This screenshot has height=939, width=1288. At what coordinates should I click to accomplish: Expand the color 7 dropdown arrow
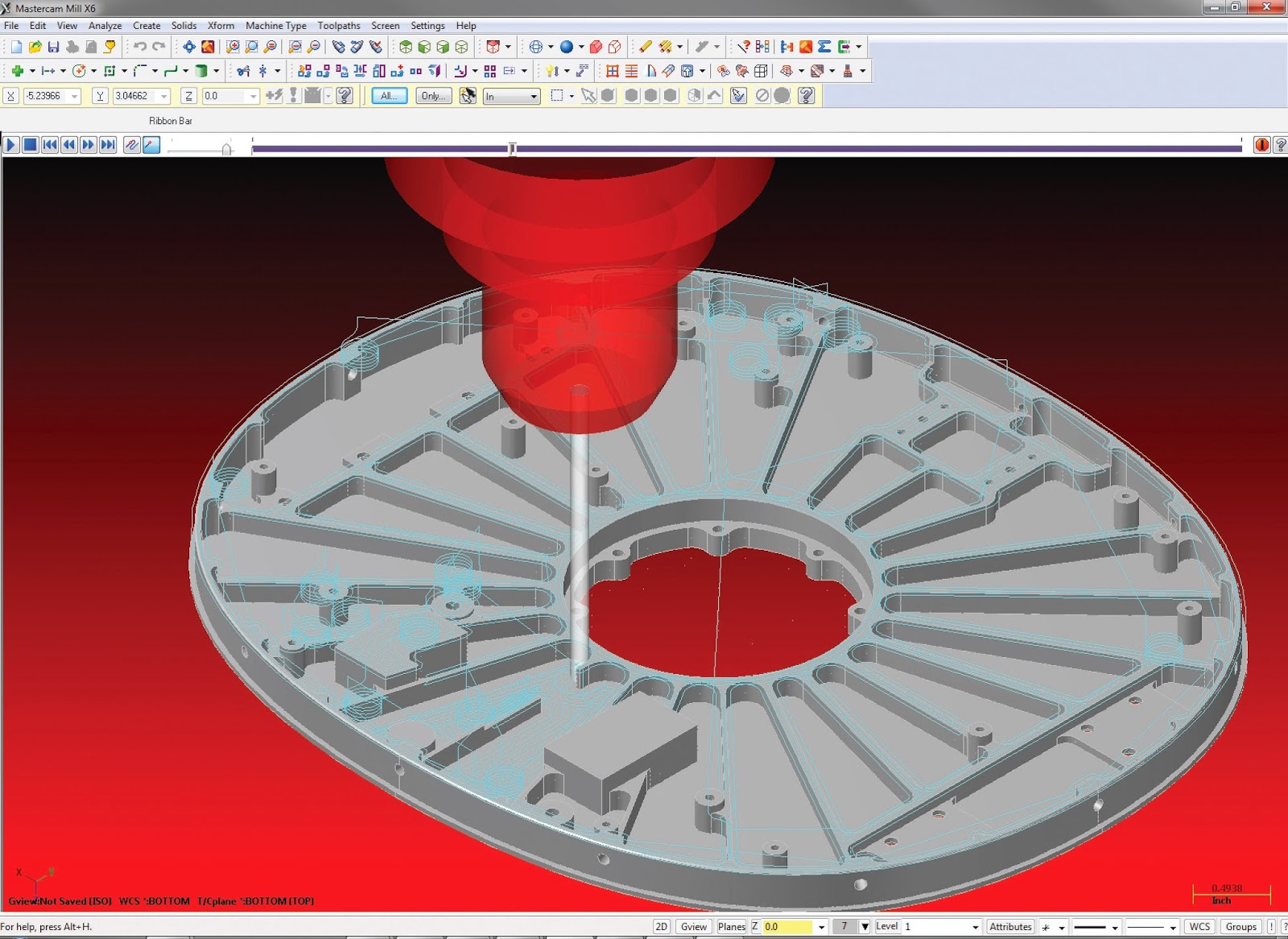click(865, 927)
